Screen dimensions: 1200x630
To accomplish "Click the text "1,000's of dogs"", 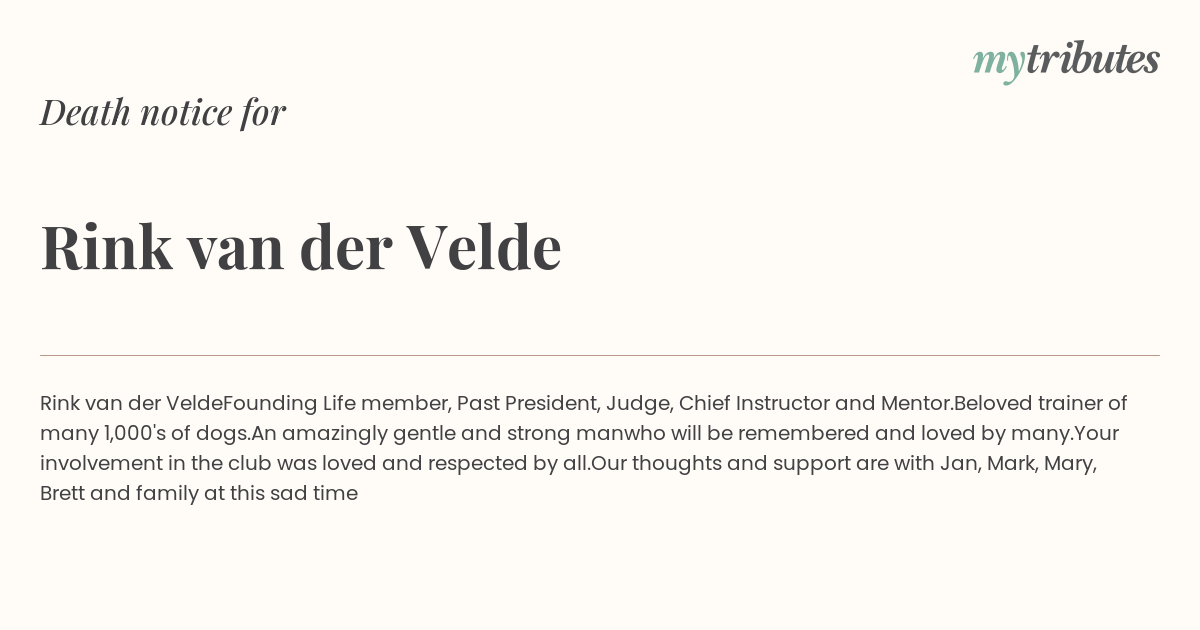I will pyautogui.click(x=175, y=434).
